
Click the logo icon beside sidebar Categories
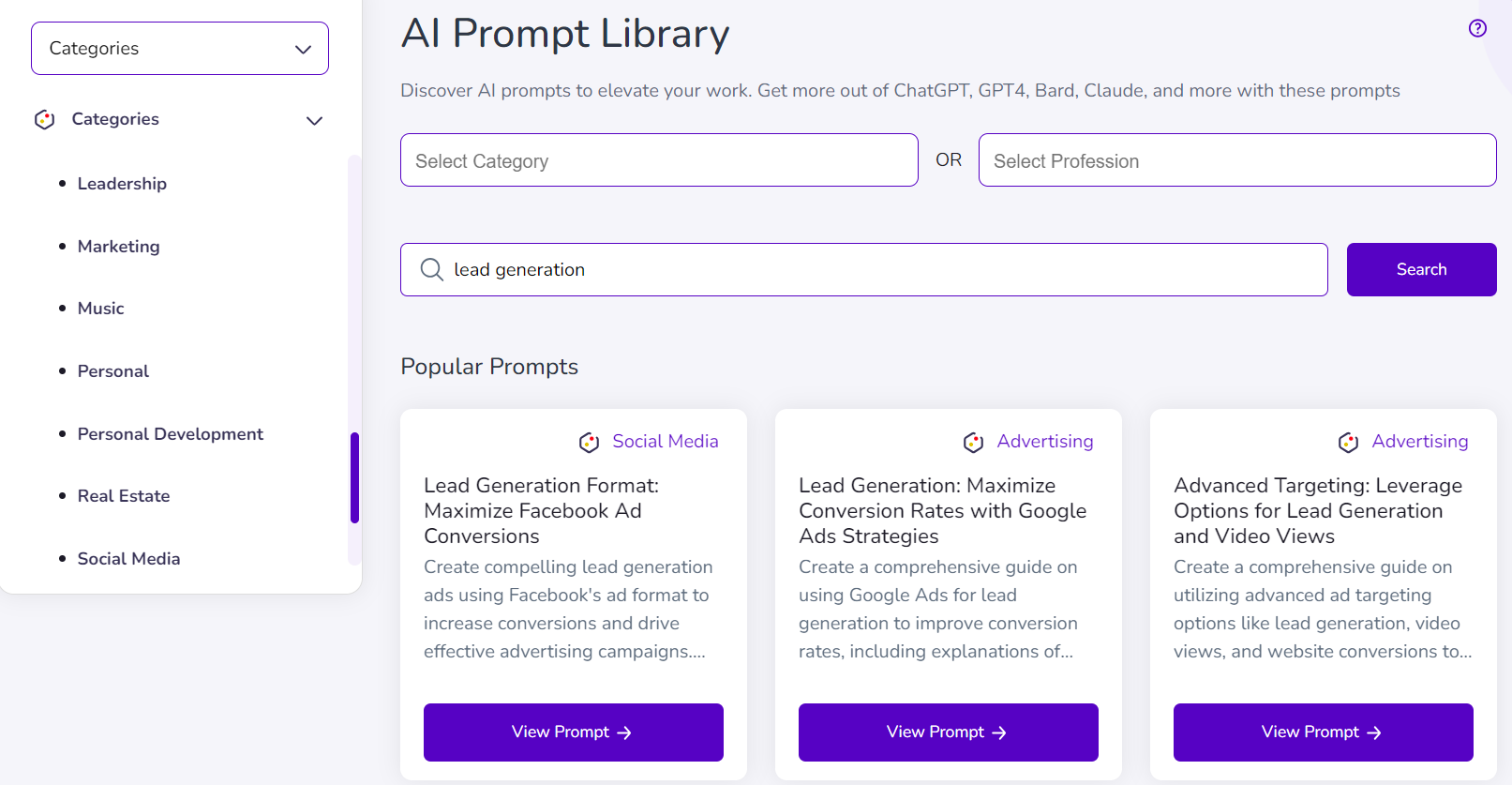[x=44, y=120]
